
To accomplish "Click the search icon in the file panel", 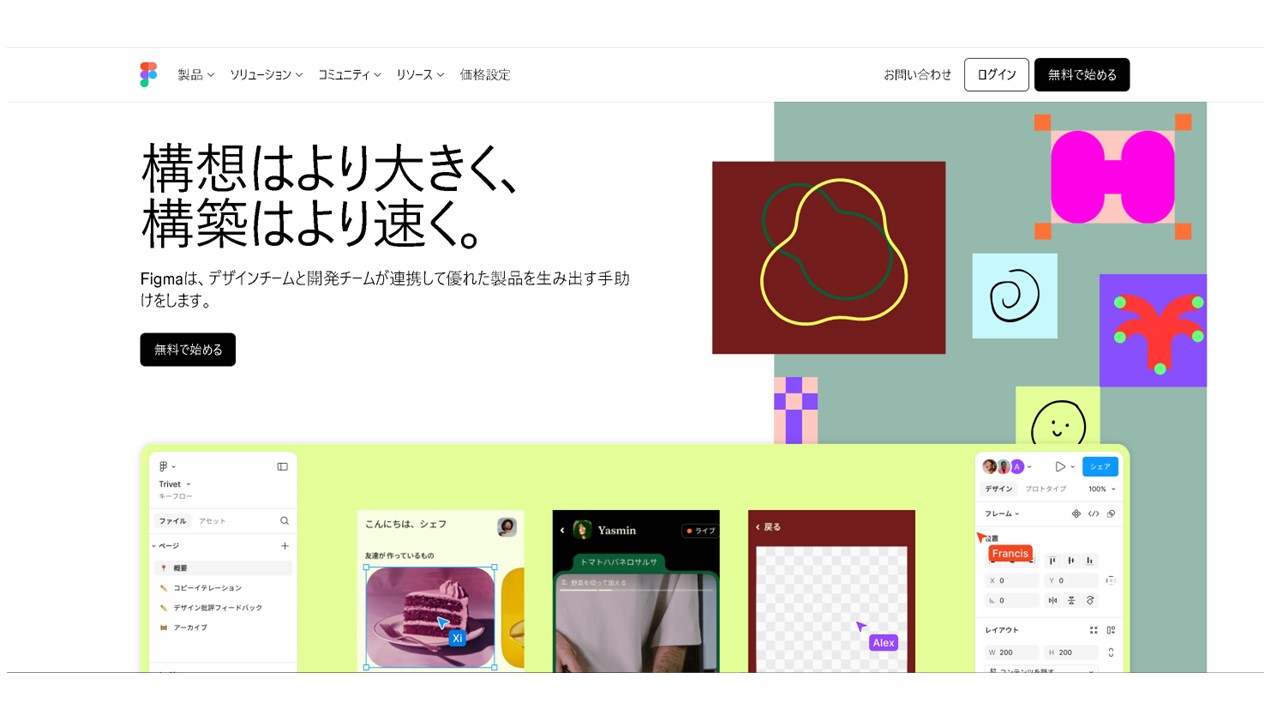I will [x=284, y=521].
